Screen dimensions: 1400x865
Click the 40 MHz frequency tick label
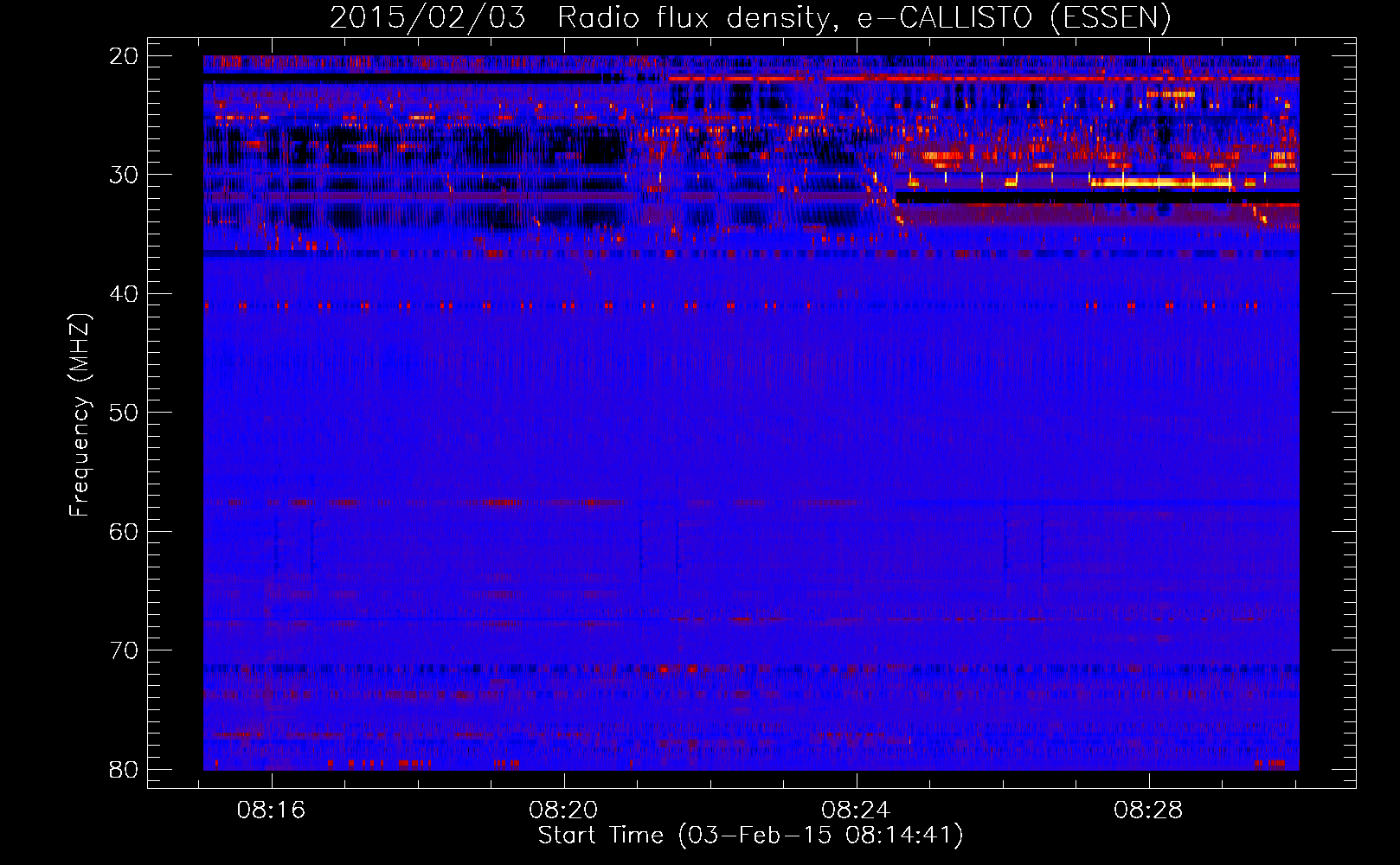pos(124,294)
